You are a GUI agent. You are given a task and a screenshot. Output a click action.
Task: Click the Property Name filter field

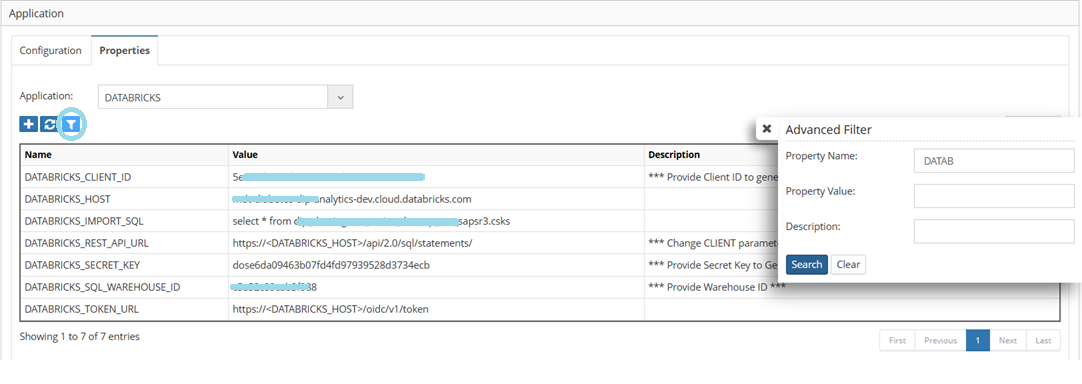tap(994, 160)
